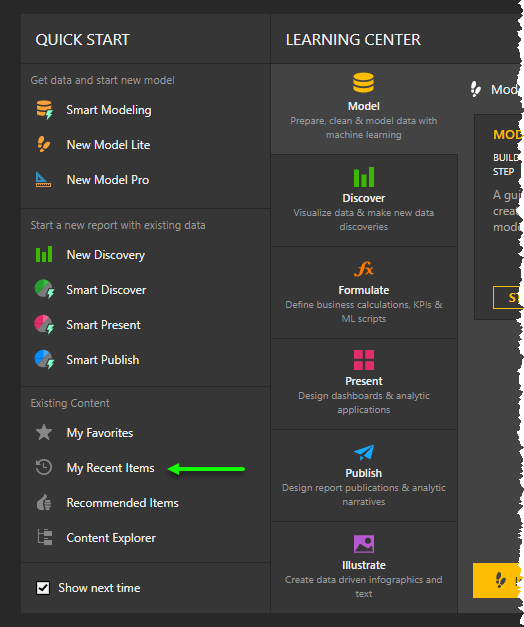Image resolution: width=524 pixels, height=627 pixels.
Task: Open the Publish learning center section
Action: tap(364, 475)
